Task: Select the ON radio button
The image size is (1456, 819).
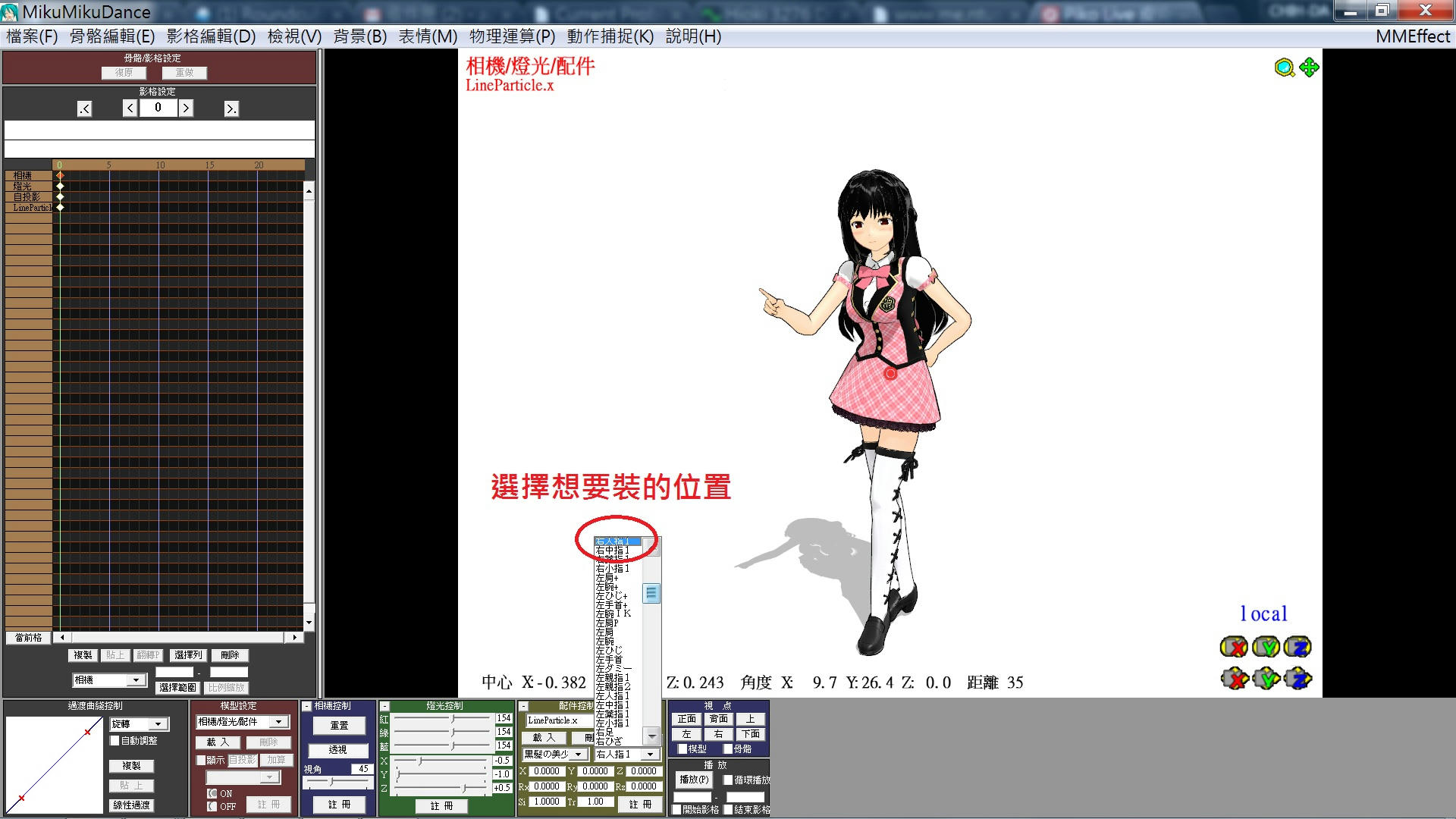Action: [x=212, y=793]
